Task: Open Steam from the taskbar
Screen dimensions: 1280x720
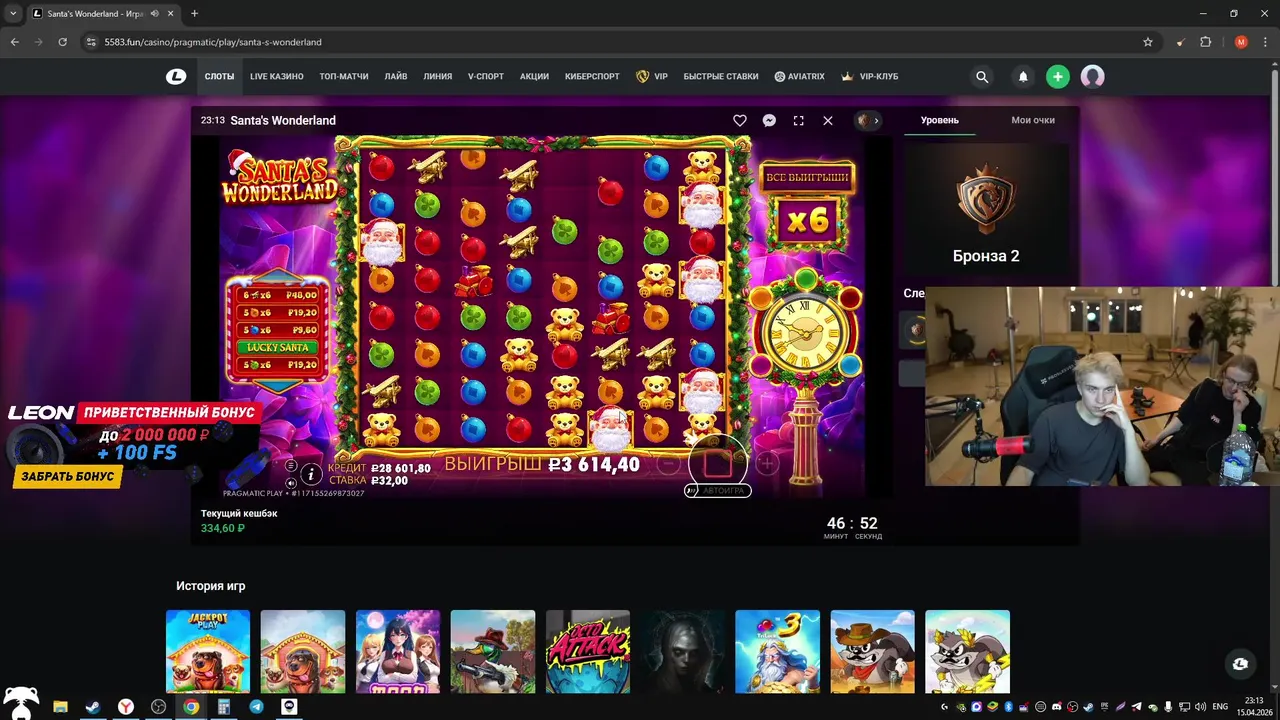Action: click(92, 707)
